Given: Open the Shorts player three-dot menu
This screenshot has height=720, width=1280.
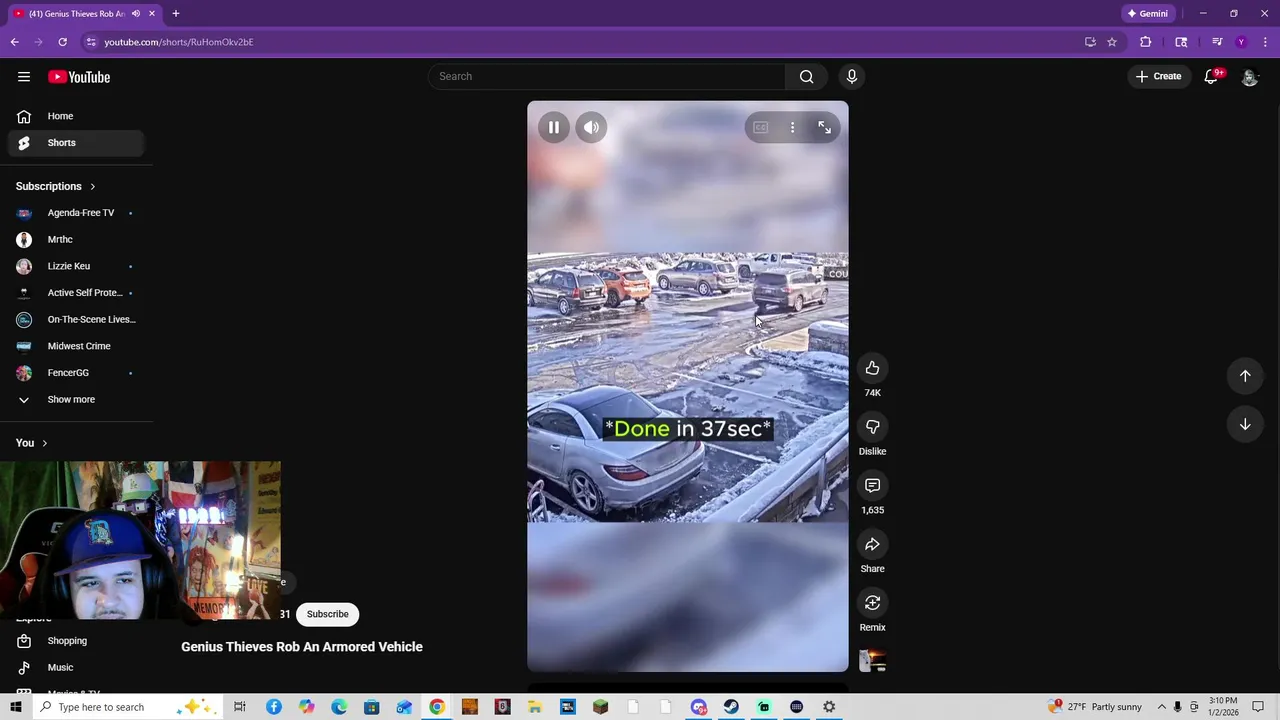Looking at the screenshot, I should click(x=792, y=127).
